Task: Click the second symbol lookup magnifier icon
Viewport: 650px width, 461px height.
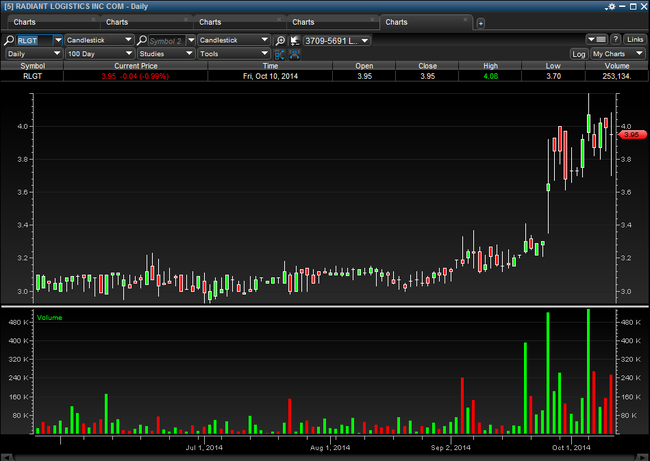Action: pyautogui.click(x=141, y=41)
